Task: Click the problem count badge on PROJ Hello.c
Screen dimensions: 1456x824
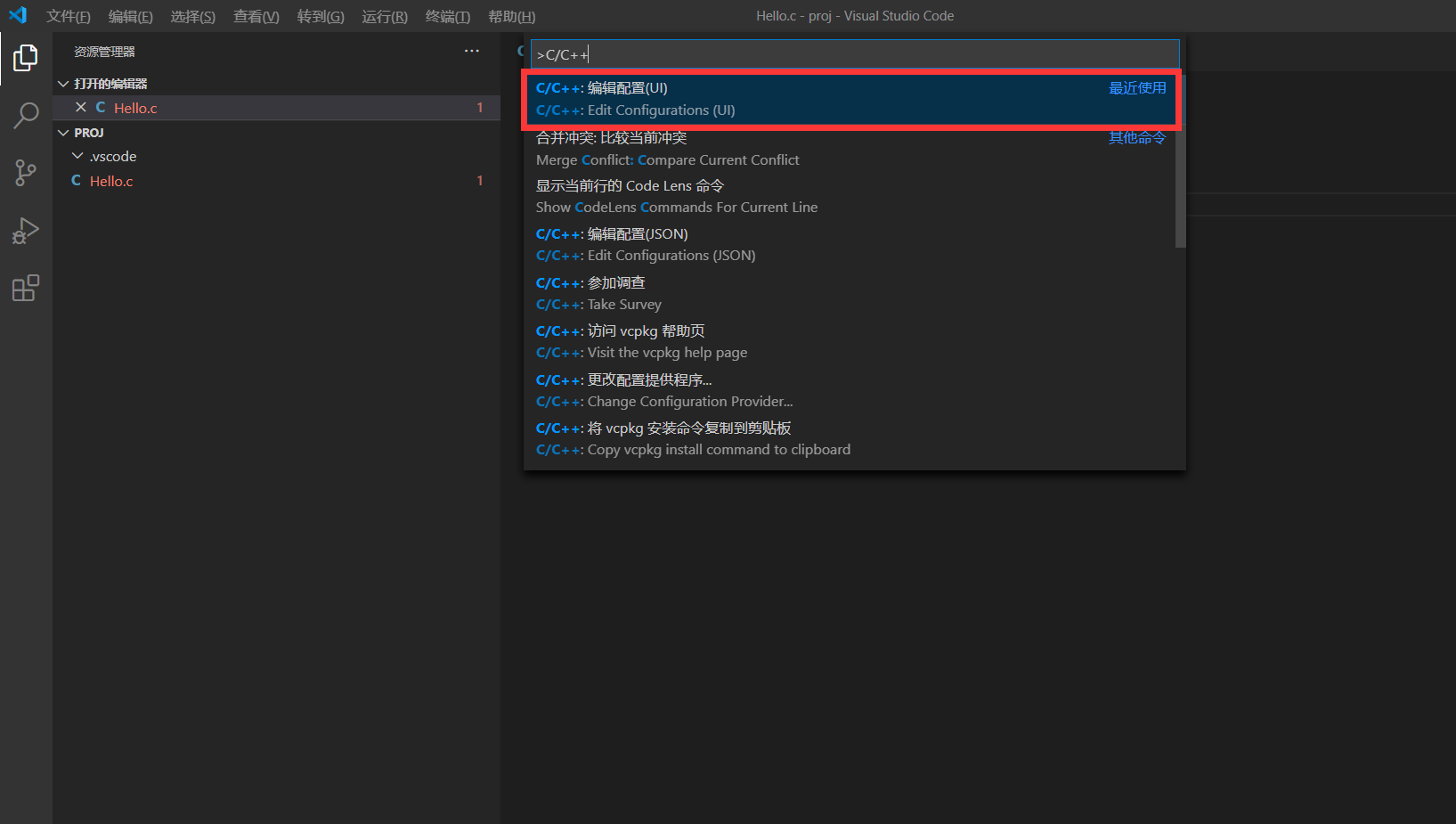Action: pos(480,181)
